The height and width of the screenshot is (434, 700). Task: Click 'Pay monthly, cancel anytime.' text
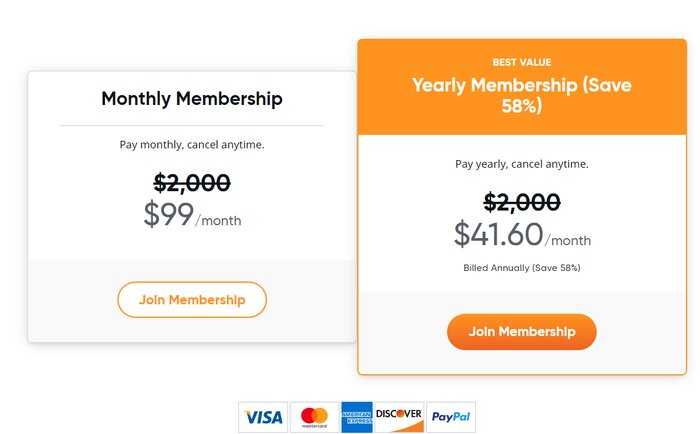192,145
